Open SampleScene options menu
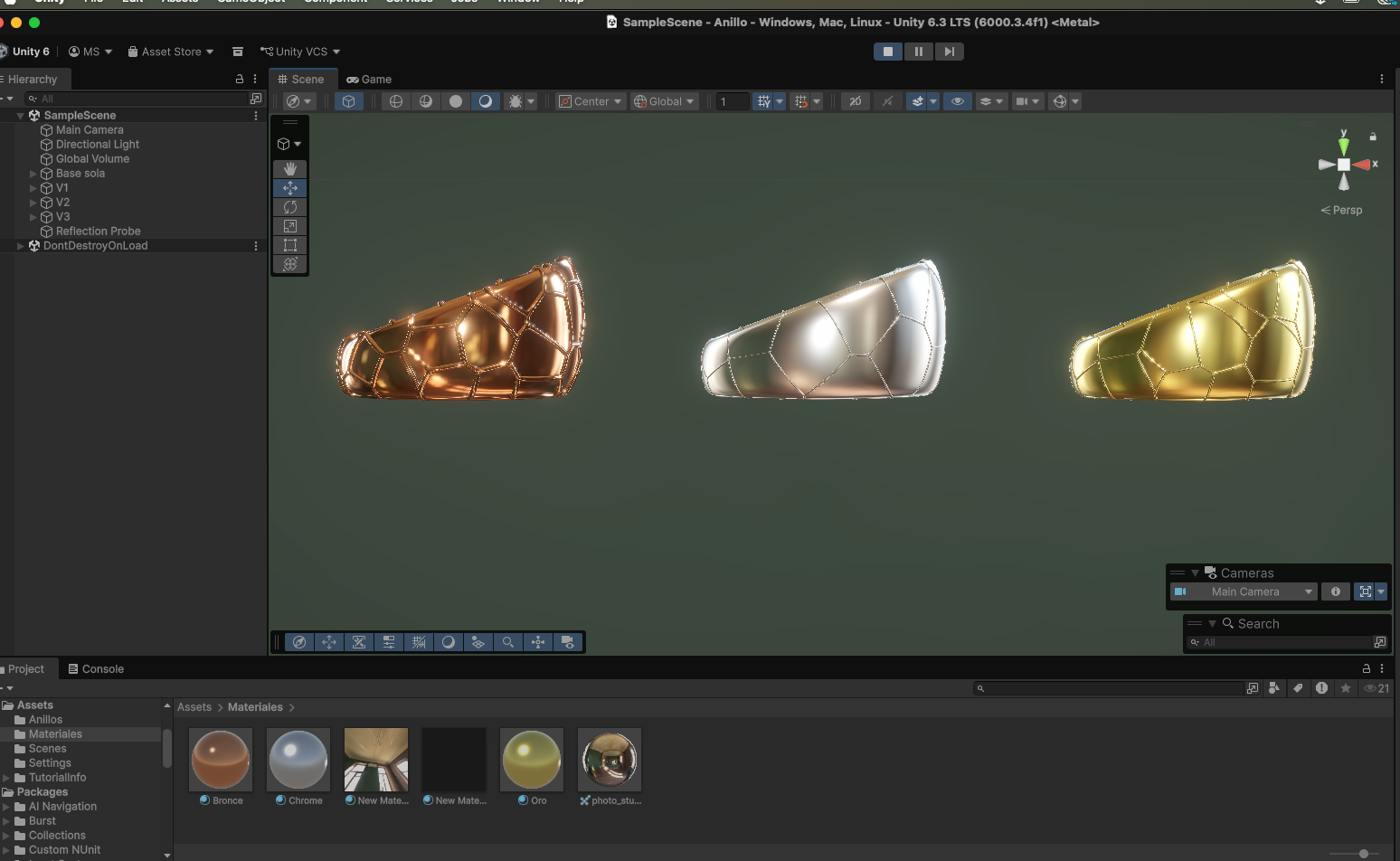This screenshot has height=861, width=1400. [256, 116]
